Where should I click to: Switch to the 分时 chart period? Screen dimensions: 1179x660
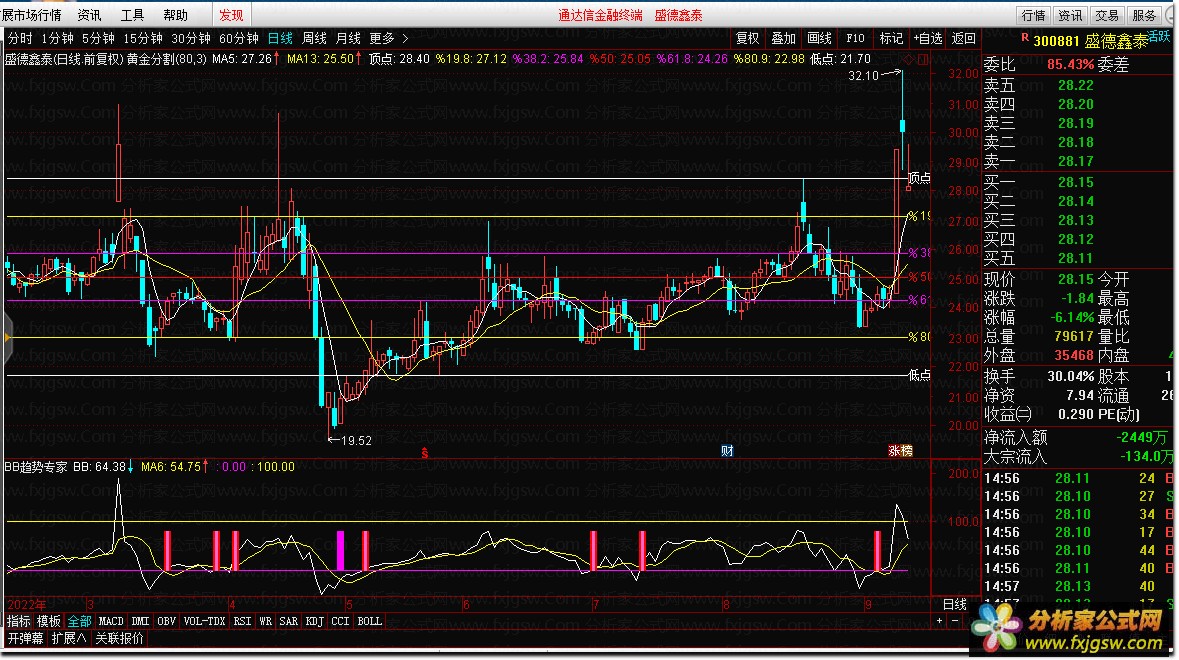tap(20, 38)
